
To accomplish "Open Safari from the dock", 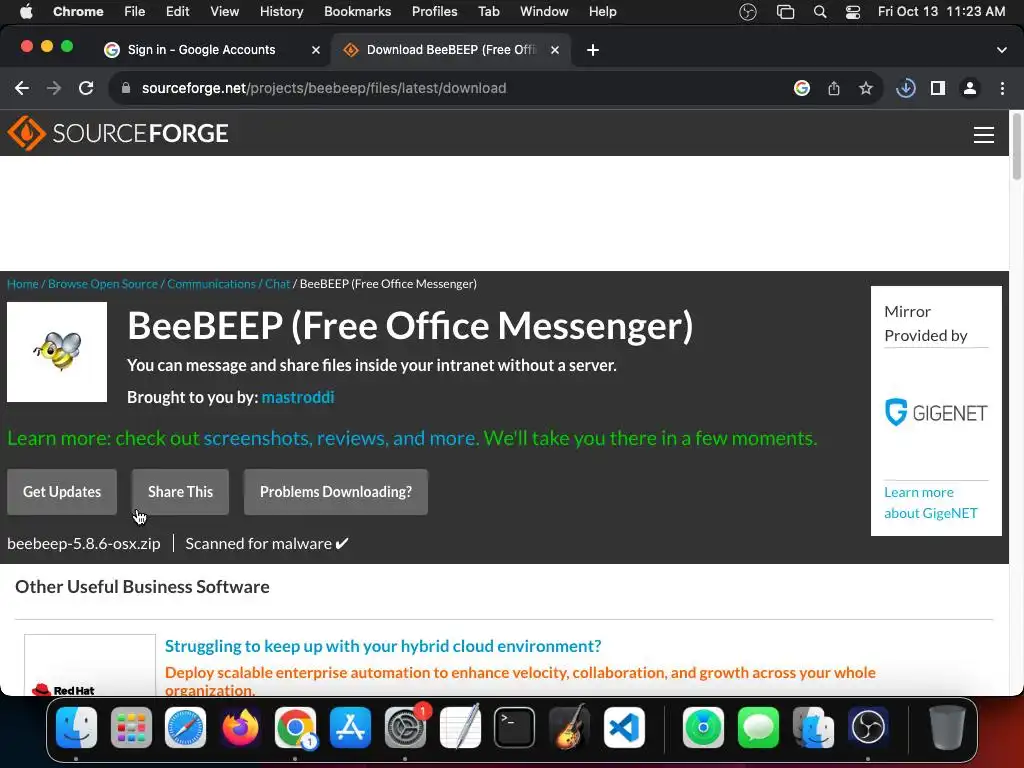I will 185,728.
